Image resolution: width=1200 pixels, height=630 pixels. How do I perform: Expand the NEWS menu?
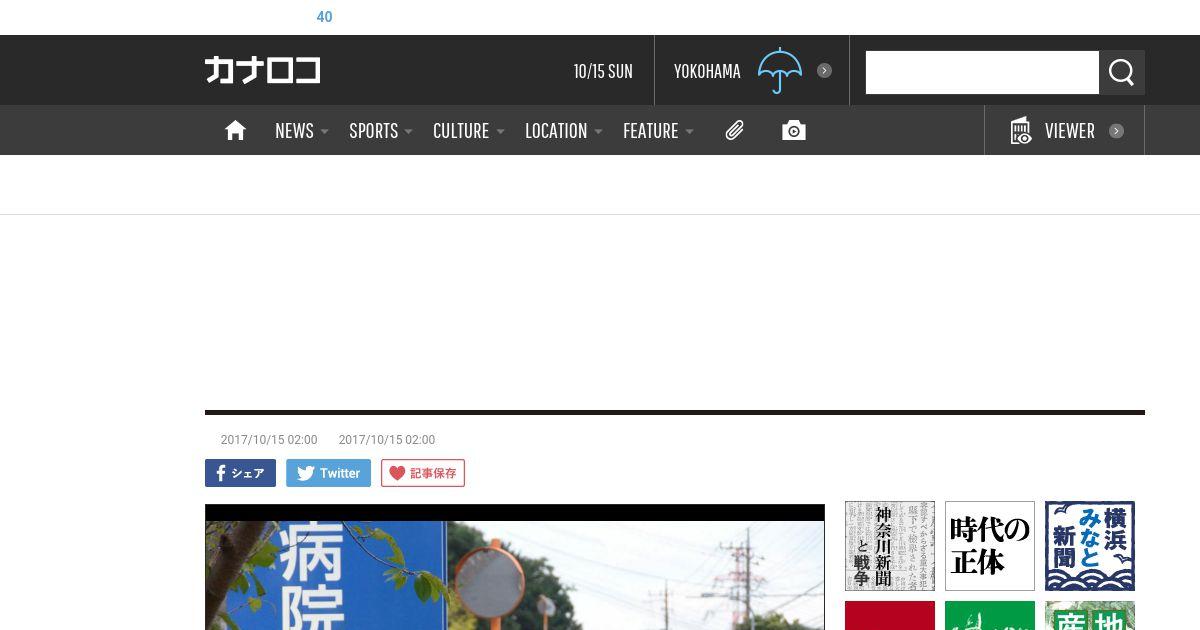(301, 131)
